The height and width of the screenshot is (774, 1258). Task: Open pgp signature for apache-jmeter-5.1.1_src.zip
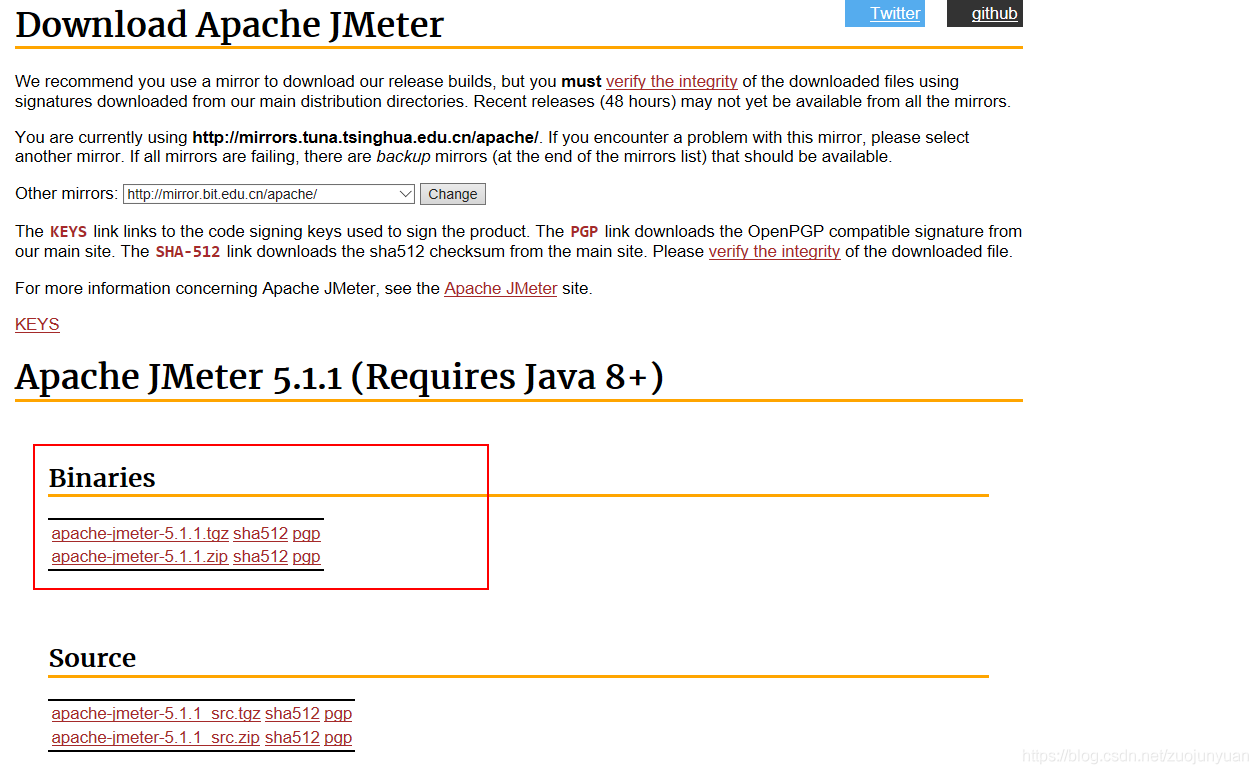(338, 737)
